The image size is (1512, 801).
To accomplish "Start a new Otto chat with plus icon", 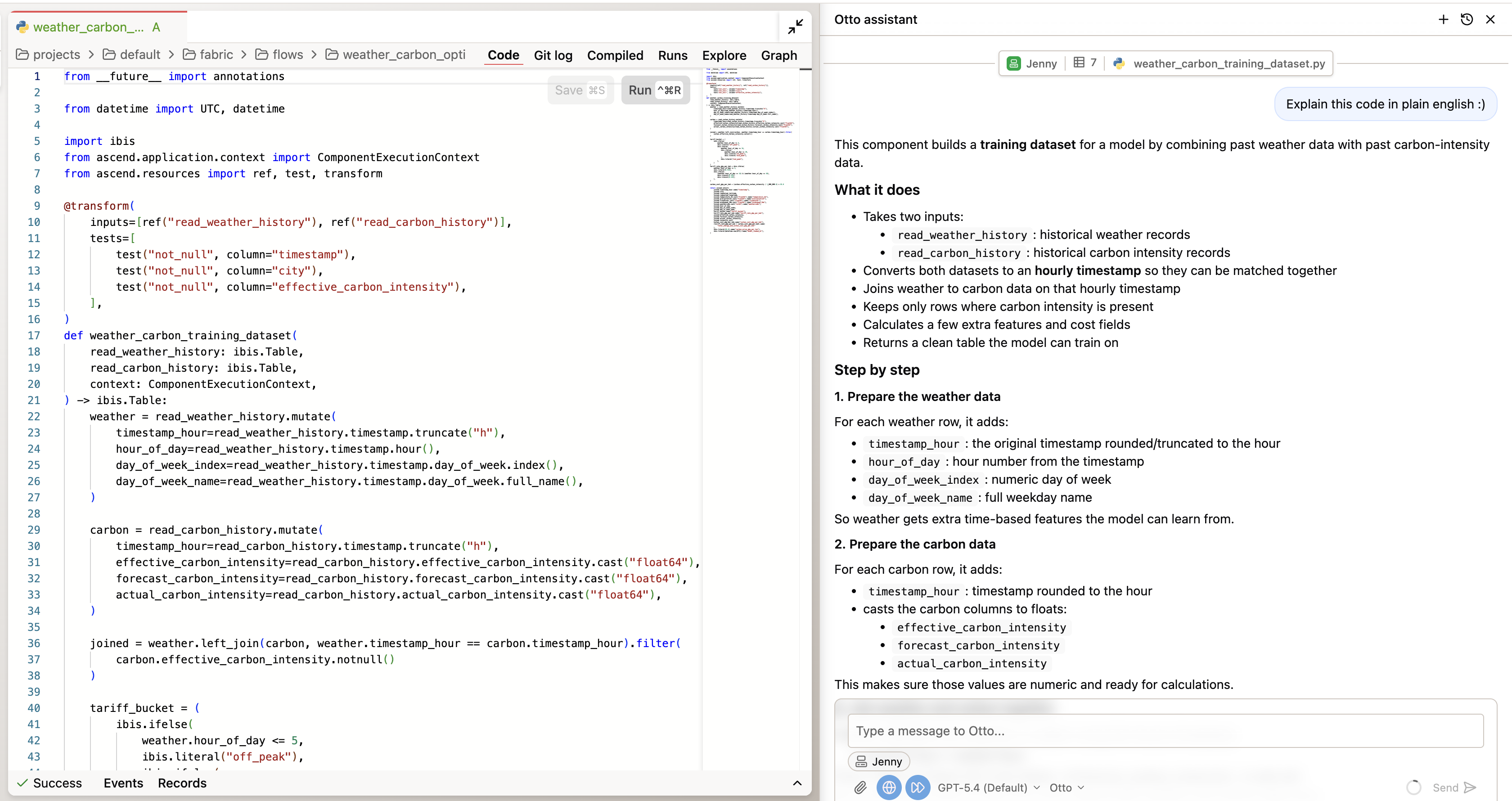I will coord(1443,19).
